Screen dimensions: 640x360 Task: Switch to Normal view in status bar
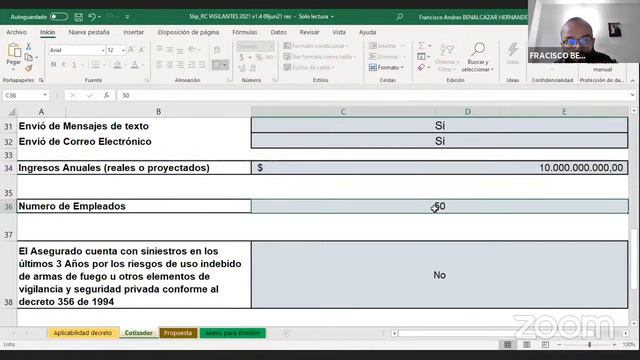(507, 345)
